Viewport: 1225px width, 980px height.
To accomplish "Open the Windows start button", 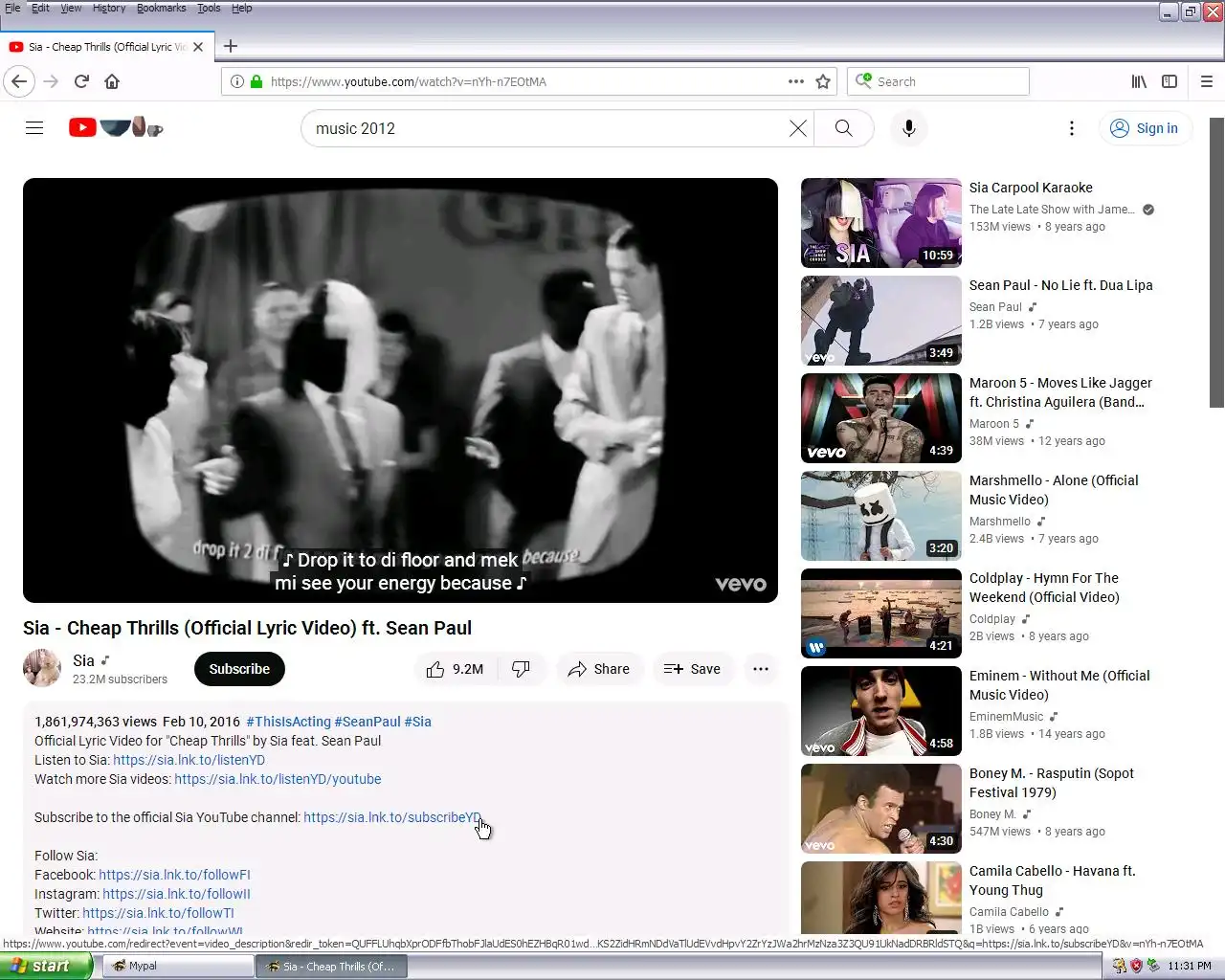I will 46,966.
